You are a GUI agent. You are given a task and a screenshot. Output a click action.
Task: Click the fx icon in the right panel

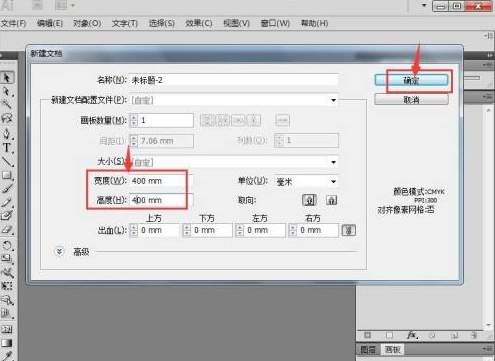pyautogui.click(x=412, y=335)
